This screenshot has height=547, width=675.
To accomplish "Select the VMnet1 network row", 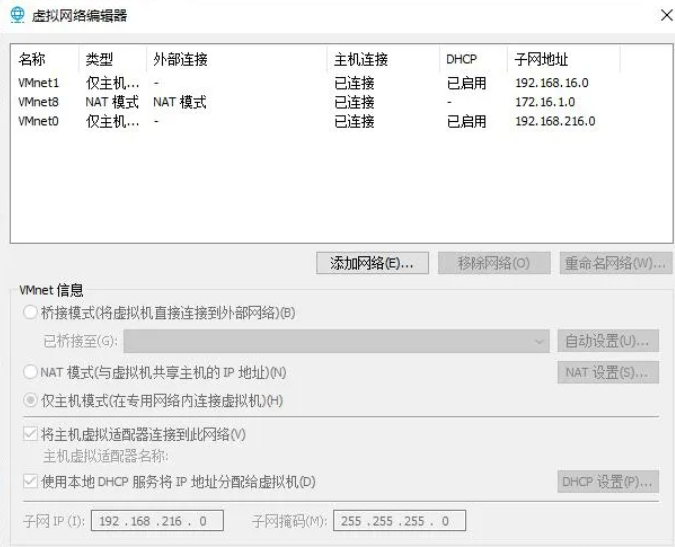I will point(341,83).
